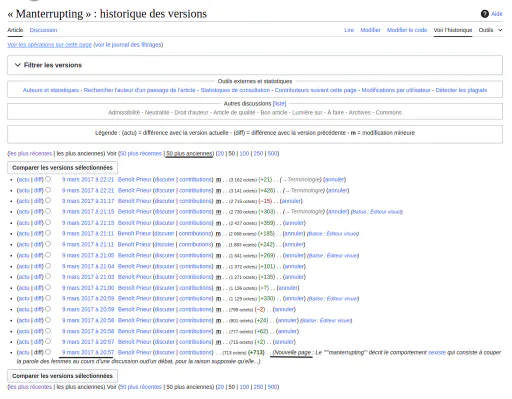Select the radio button for the 21:03 revision
Viewport: 512px width, 399px height.
click(48, 277)
